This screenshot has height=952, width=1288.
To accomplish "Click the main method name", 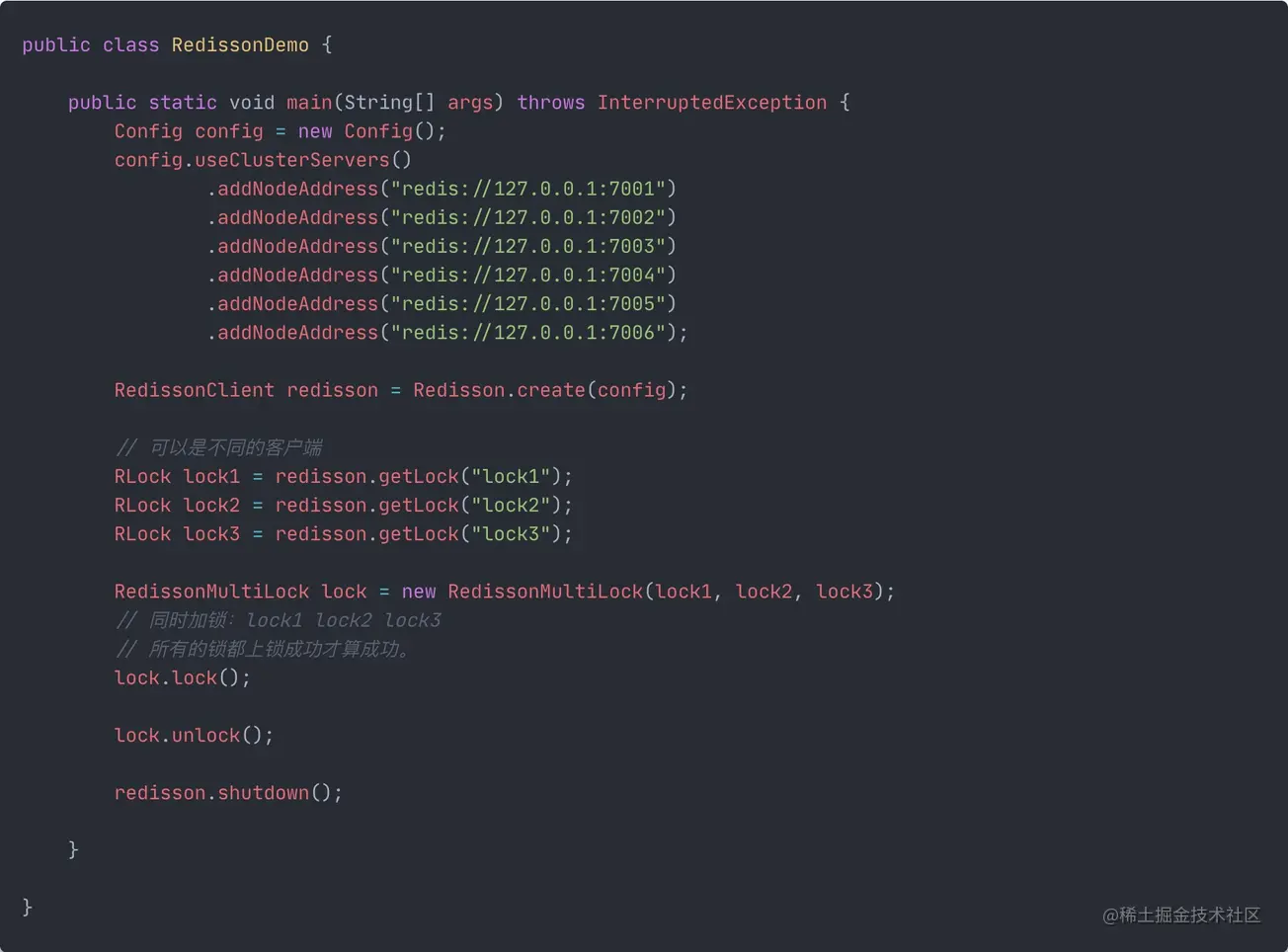I will coord(309,103).
